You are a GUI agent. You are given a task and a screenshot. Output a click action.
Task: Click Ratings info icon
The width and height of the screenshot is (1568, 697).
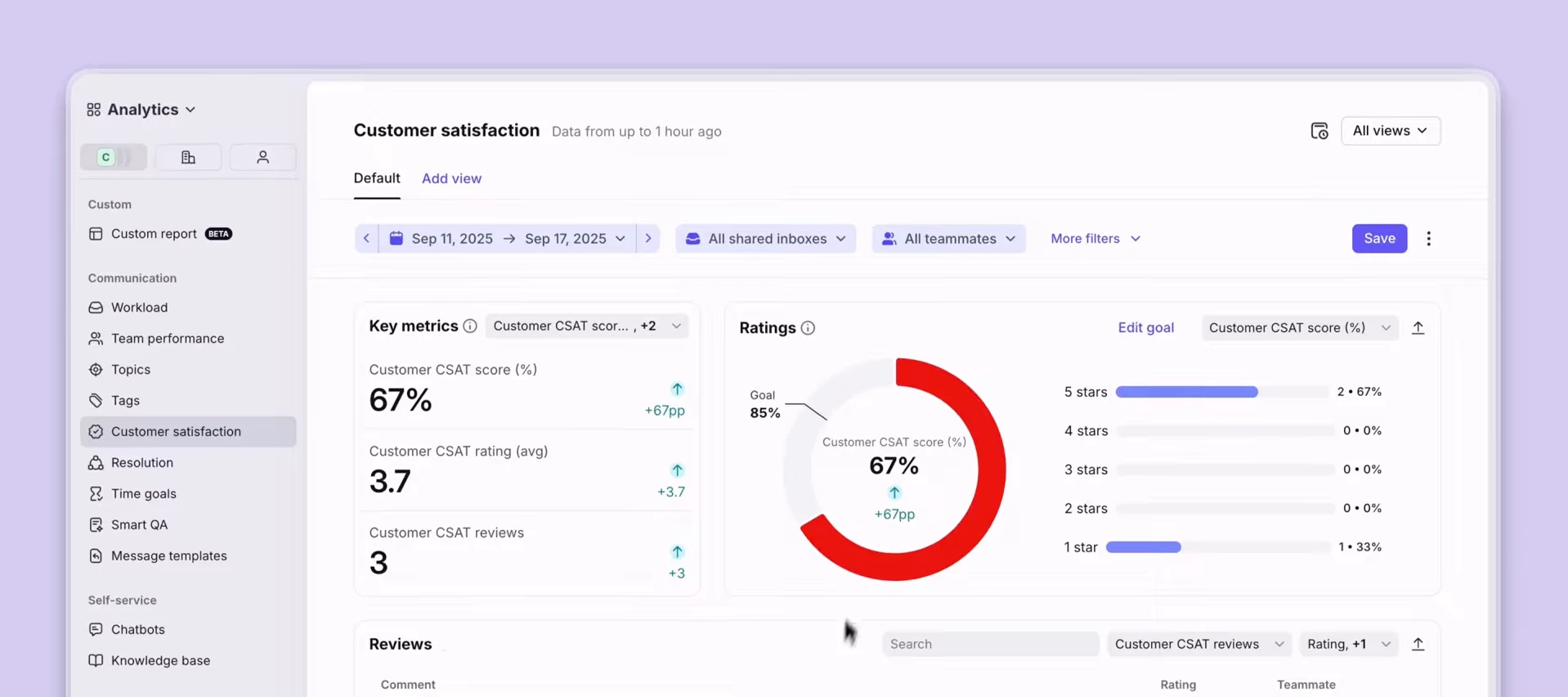(x=808, y=328)
